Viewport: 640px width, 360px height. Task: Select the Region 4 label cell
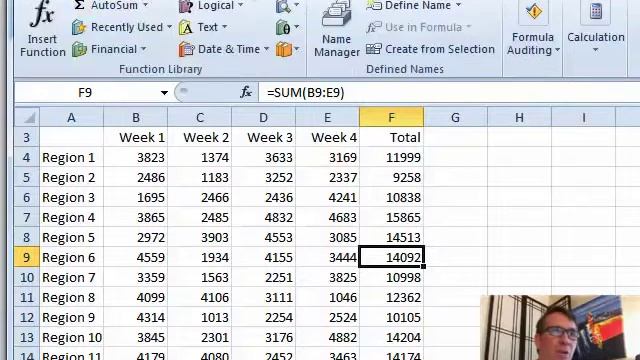71,218
